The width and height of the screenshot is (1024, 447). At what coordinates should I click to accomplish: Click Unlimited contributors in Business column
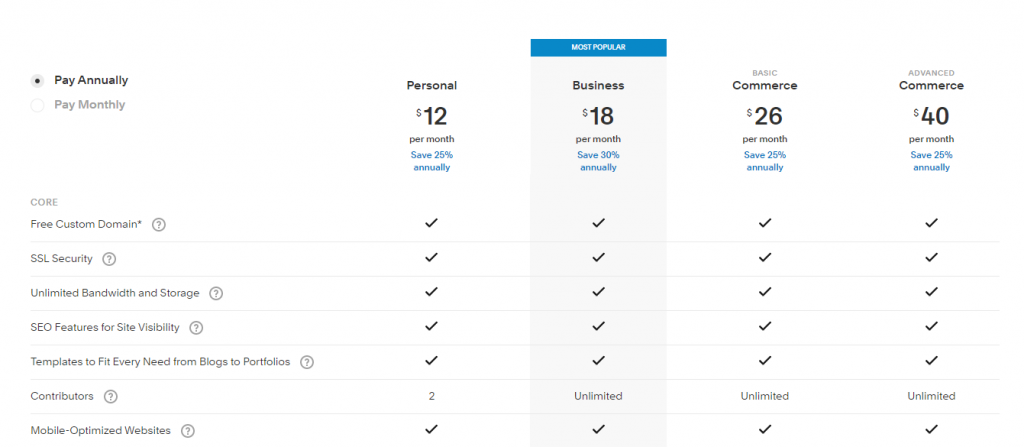[x=598, y=396]
